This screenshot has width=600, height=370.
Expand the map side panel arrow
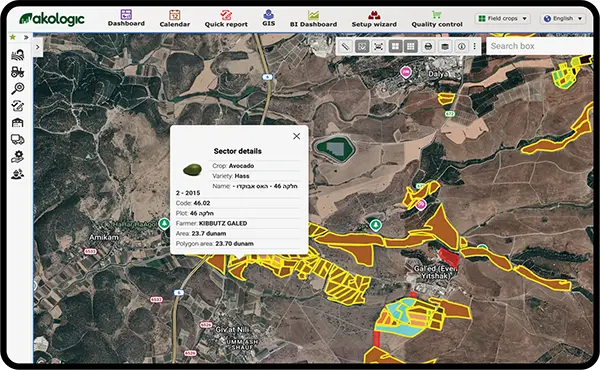(38, 47)
